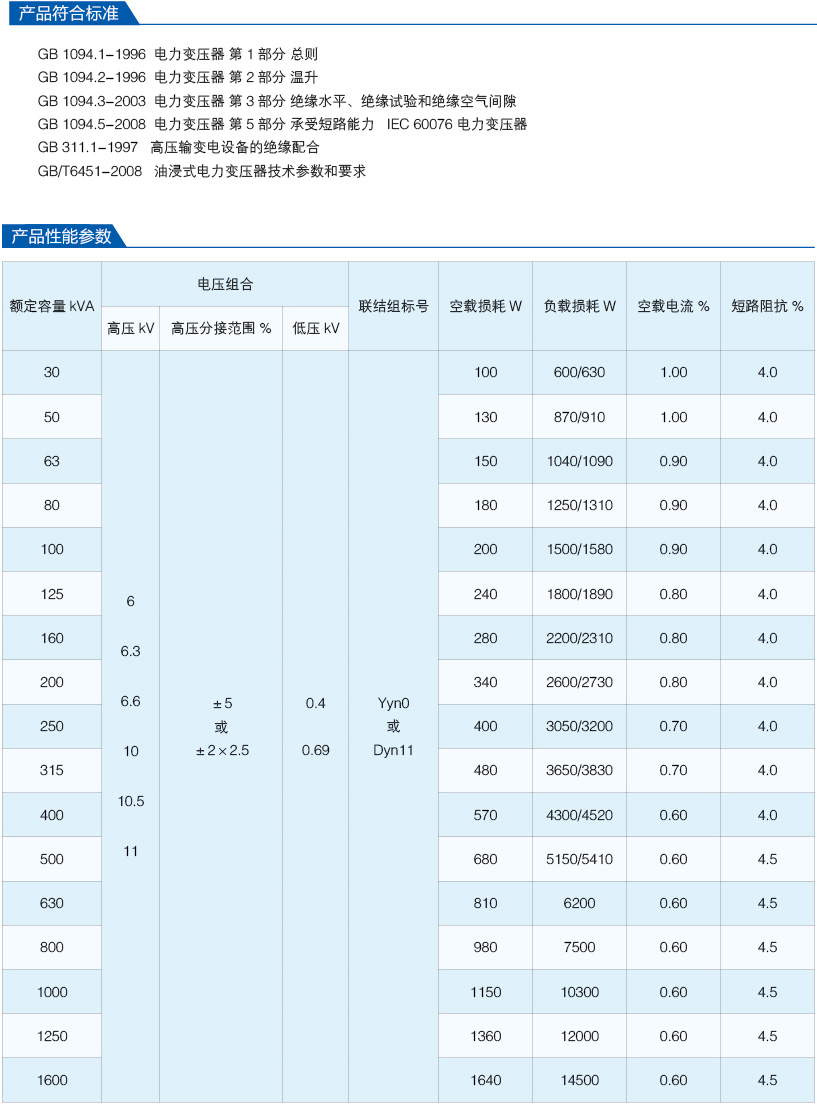Click the 短路阻抗 % column header

tap(767, 306)
